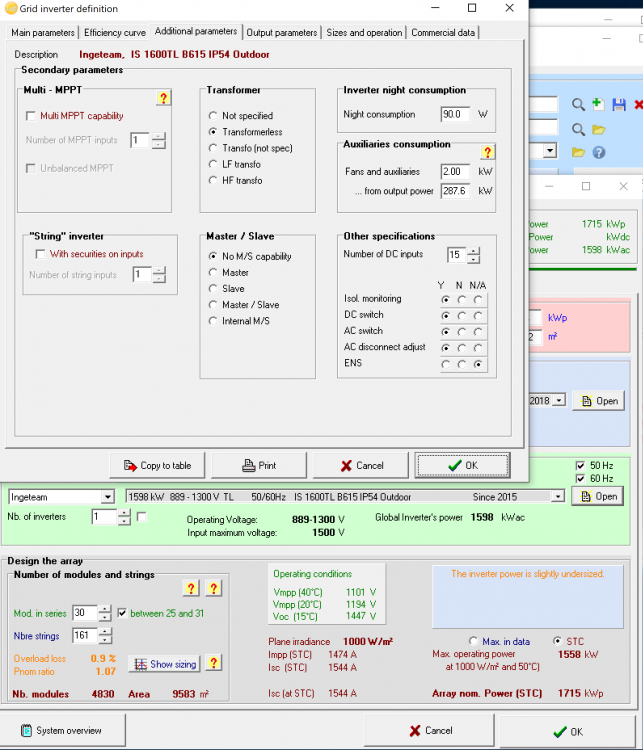Select Not specified transformer option
The height and width of the screenshot is (750, 643).
coord(213,116)
